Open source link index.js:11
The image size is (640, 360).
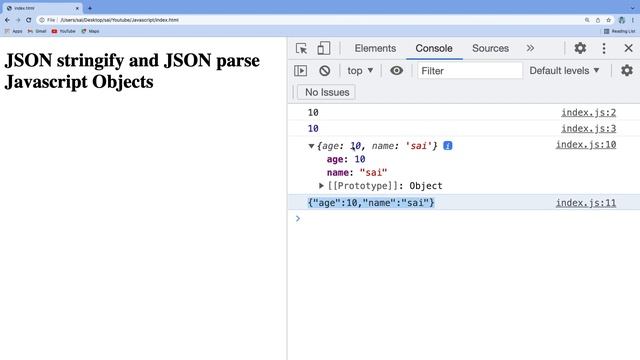click(586, 203)
